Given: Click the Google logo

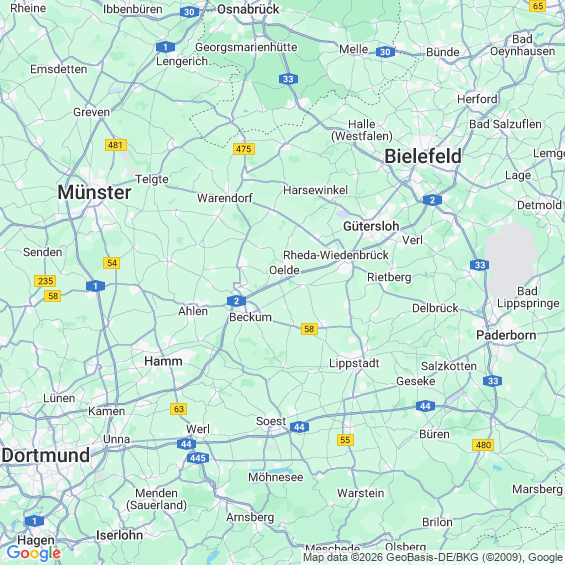Looking at the screenshot, I should pyautogui.click(x=34, y=553).
